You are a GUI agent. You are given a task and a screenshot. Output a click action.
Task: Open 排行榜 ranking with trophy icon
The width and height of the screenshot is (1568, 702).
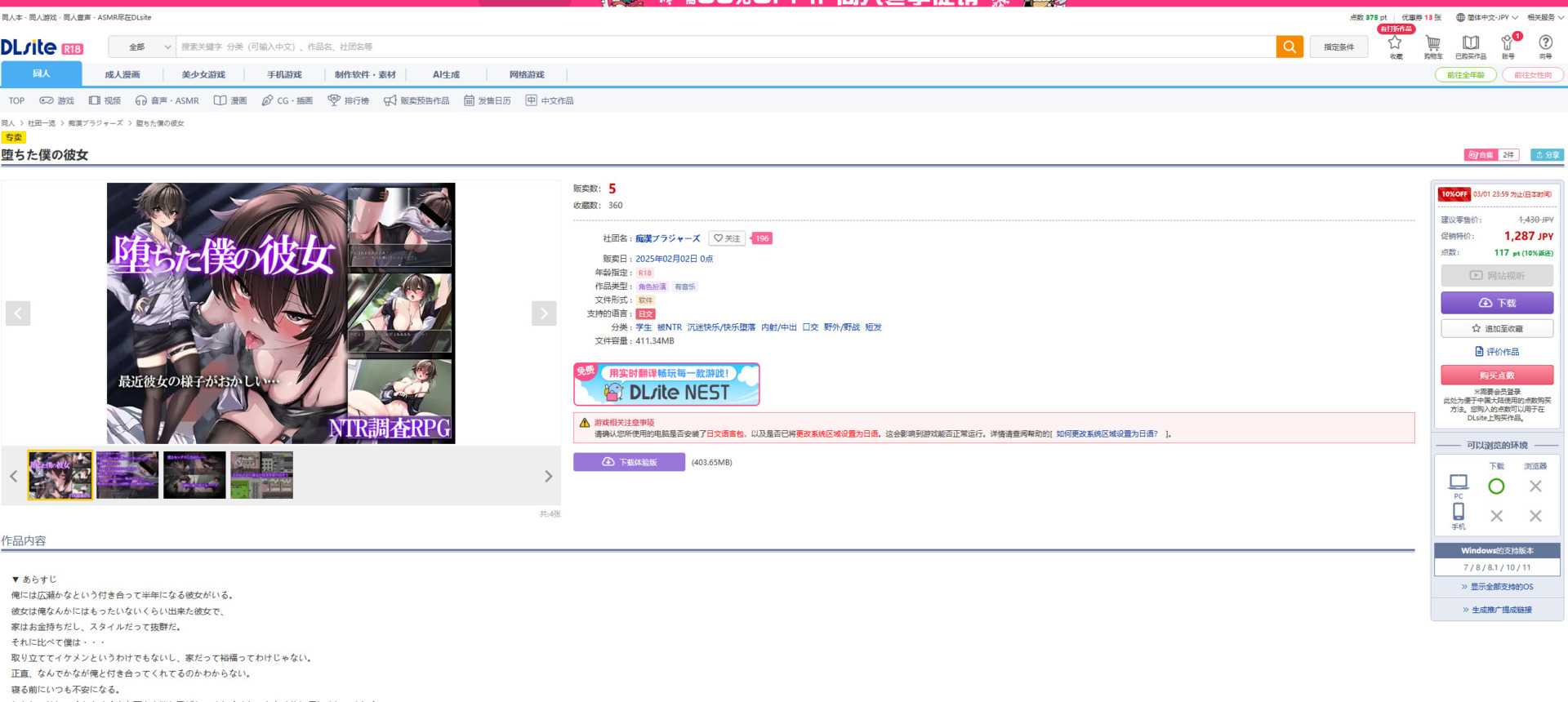point(349,100)
